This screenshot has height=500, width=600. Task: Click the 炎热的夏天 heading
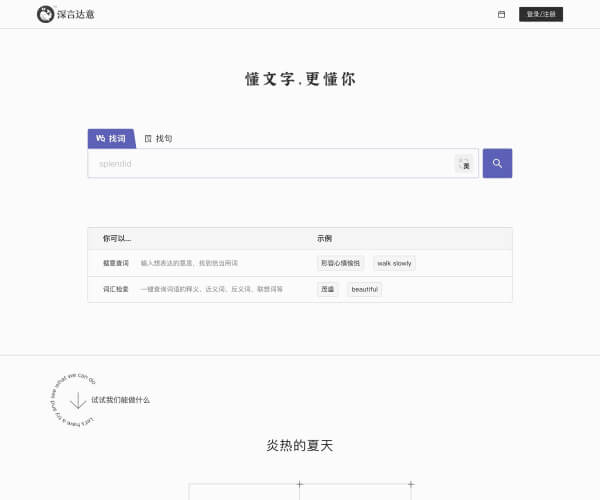click(x=299, y=445)
